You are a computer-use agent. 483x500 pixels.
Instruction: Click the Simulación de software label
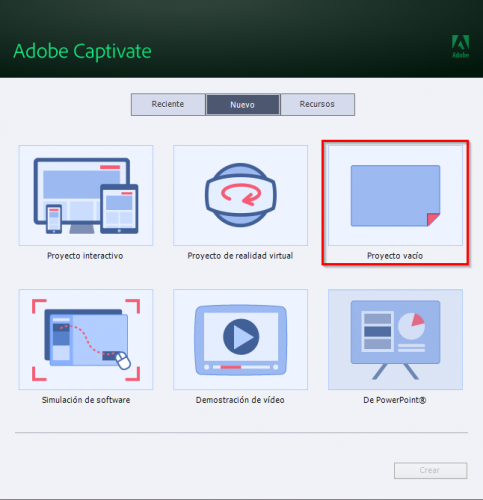click(x=86, y=400)
